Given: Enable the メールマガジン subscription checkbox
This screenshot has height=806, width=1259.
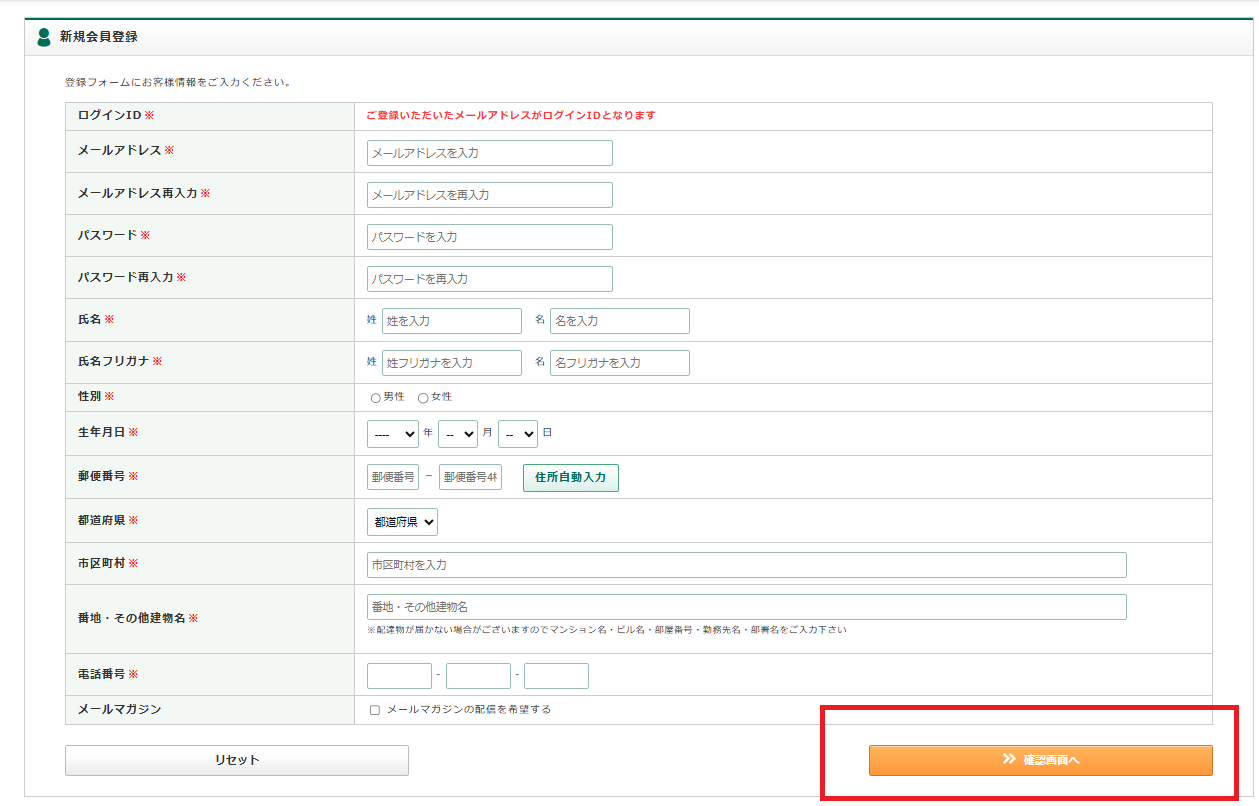Looking at the screenshot, I should (x=375, y=710).
